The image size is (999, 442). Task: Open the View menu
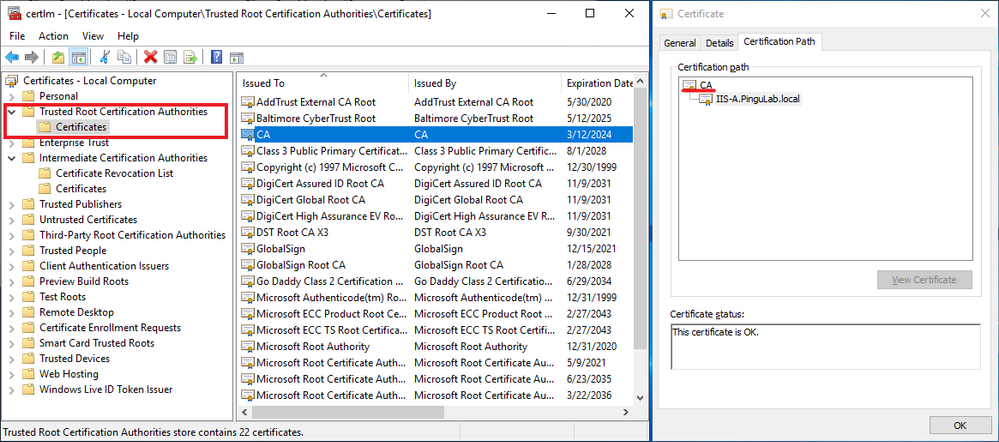93,36
